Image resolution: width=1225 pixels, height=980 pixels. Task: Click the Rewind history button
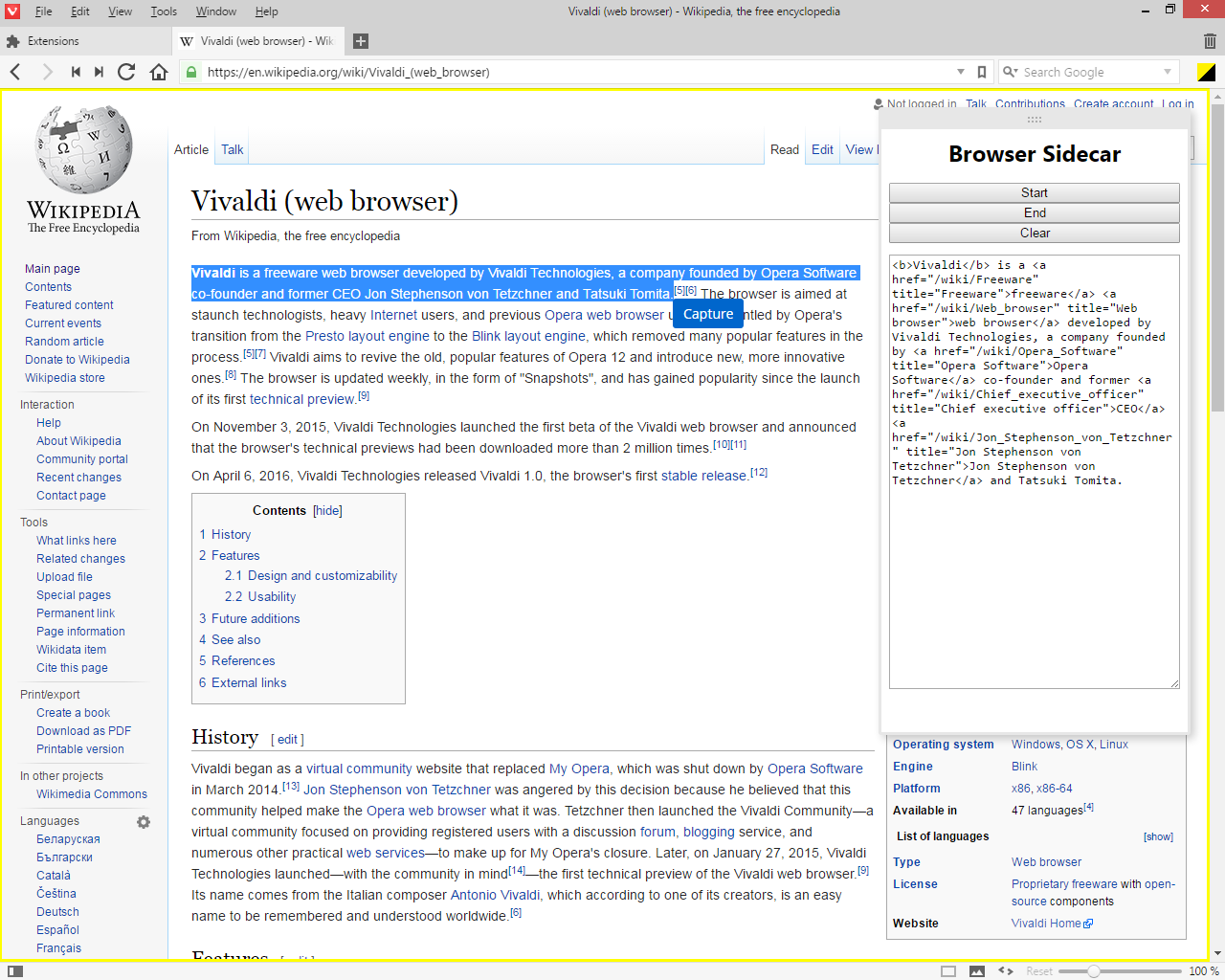(76, 72)
